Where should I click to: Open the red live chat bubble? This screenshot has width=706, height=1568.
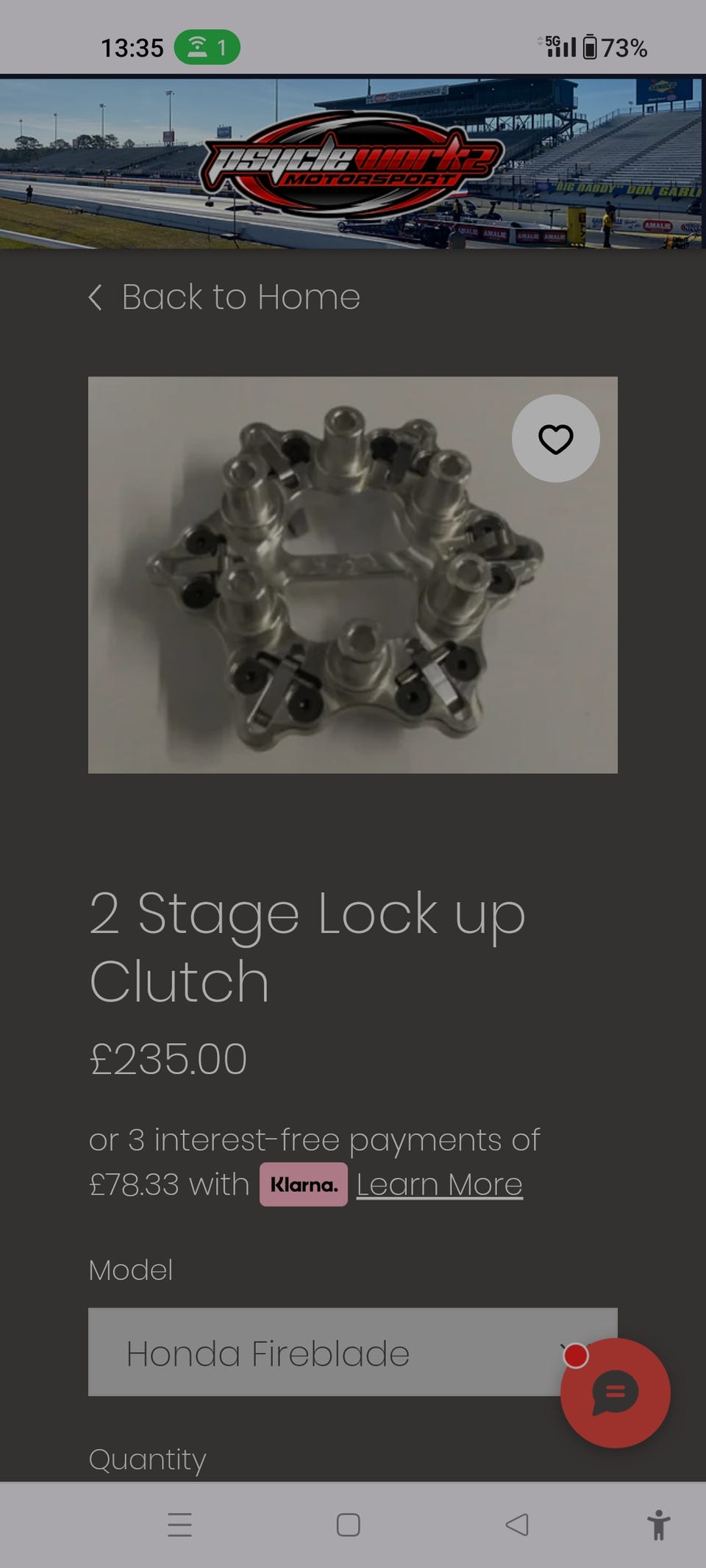(616, 1393)
